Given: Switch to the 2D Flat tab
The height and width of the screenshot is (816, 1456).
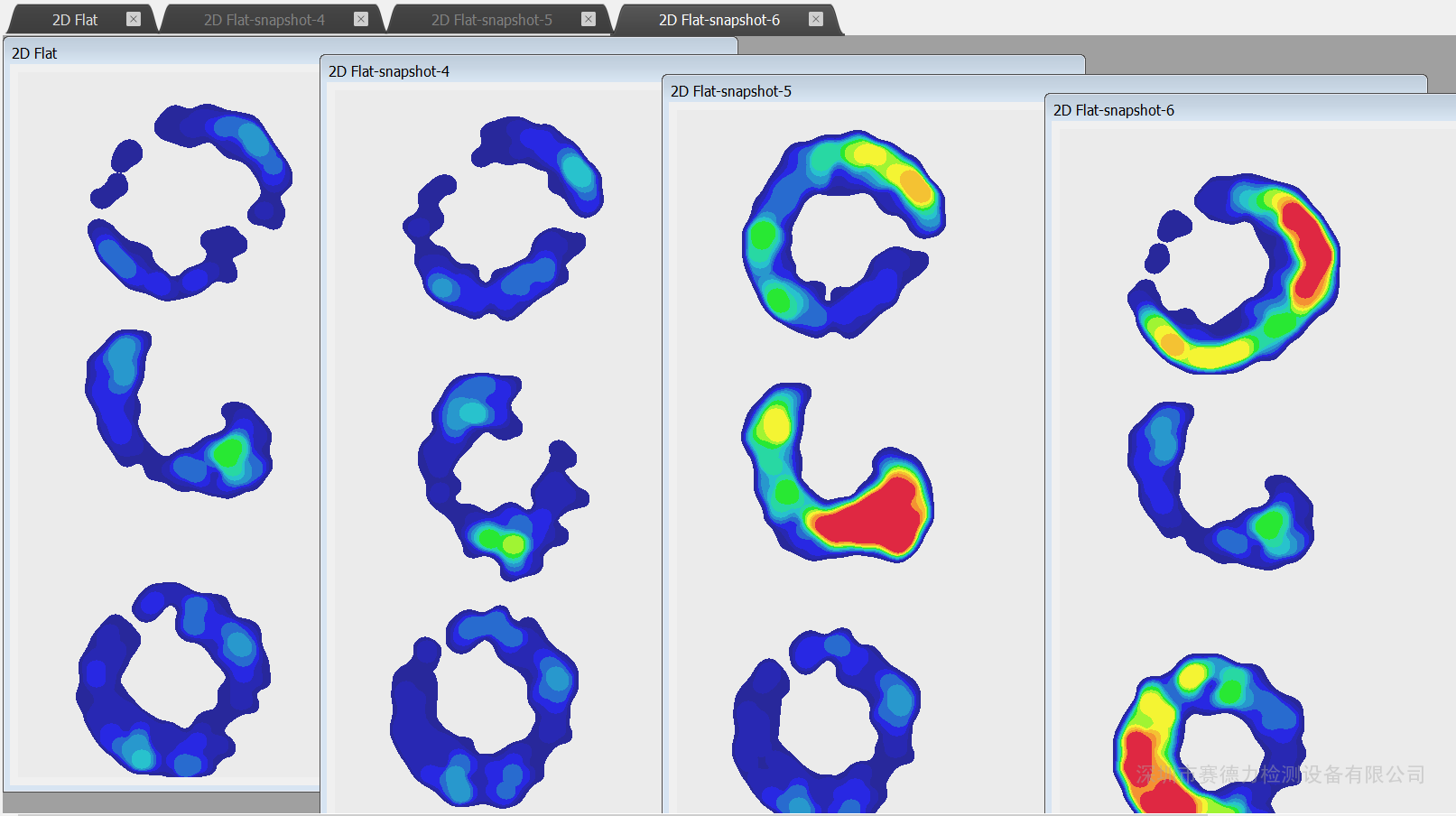Looking at the screenshot, I should coord(75,20).
